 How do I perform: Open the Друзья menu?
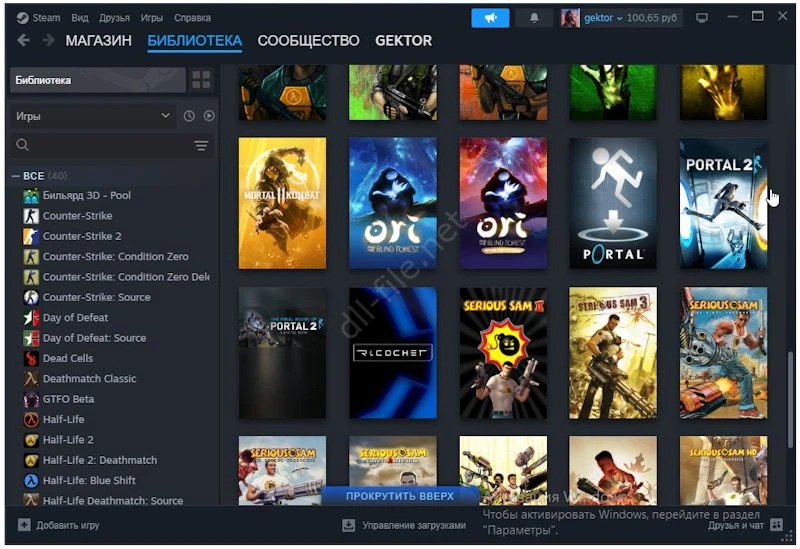[114, 18]
